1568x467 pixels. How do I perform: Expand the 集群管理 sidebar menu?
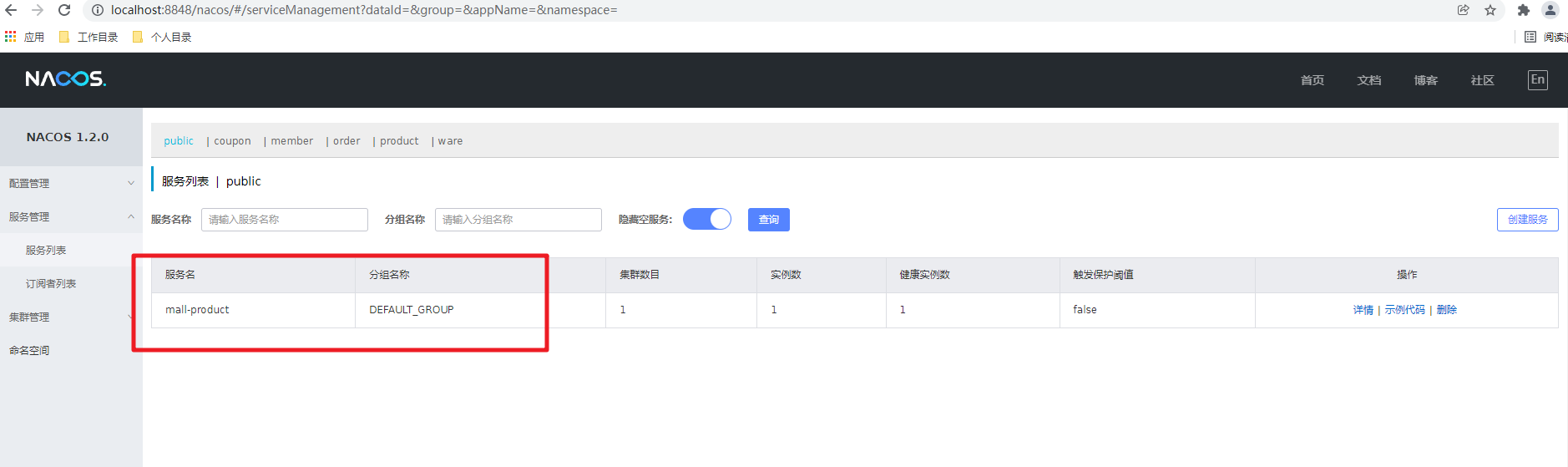71,317
